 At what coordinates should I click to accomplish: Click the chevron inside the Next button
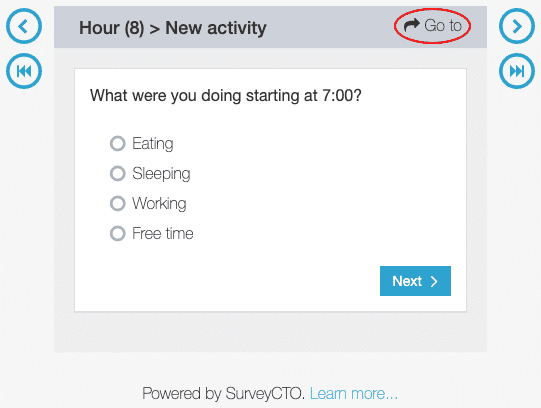tap(434, 281)
